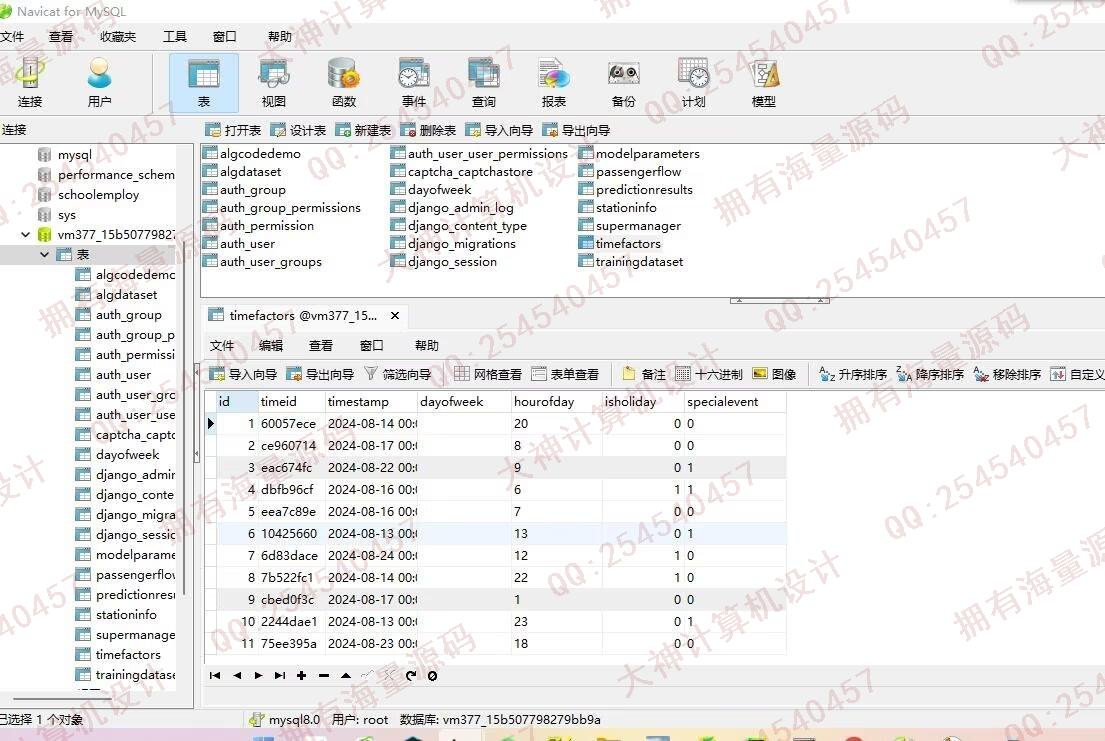
Task: Add a new record with plus button
Action: pos(302,675)
